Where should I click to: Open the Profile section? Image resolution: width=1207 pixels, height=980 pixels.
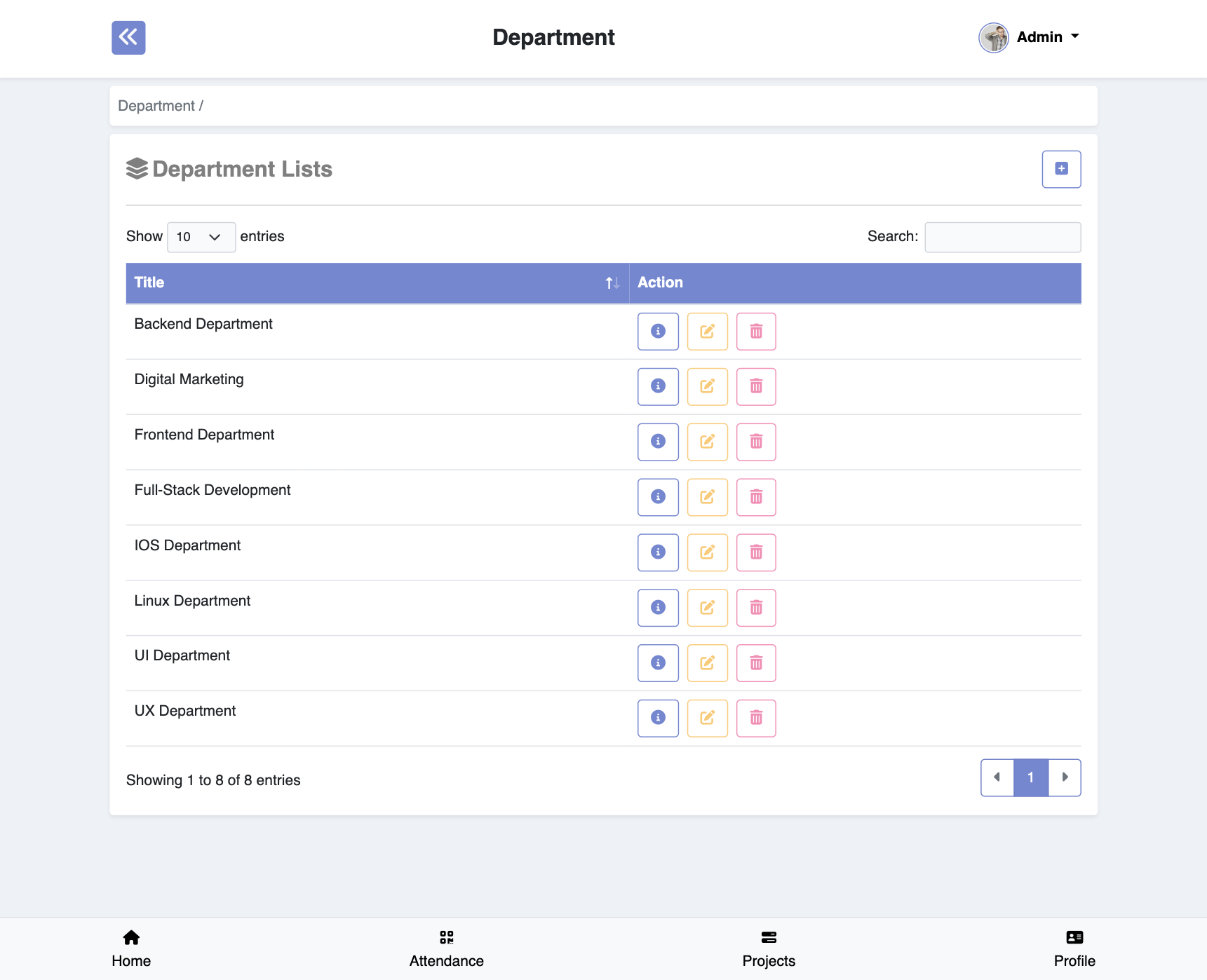[1073, 948]
